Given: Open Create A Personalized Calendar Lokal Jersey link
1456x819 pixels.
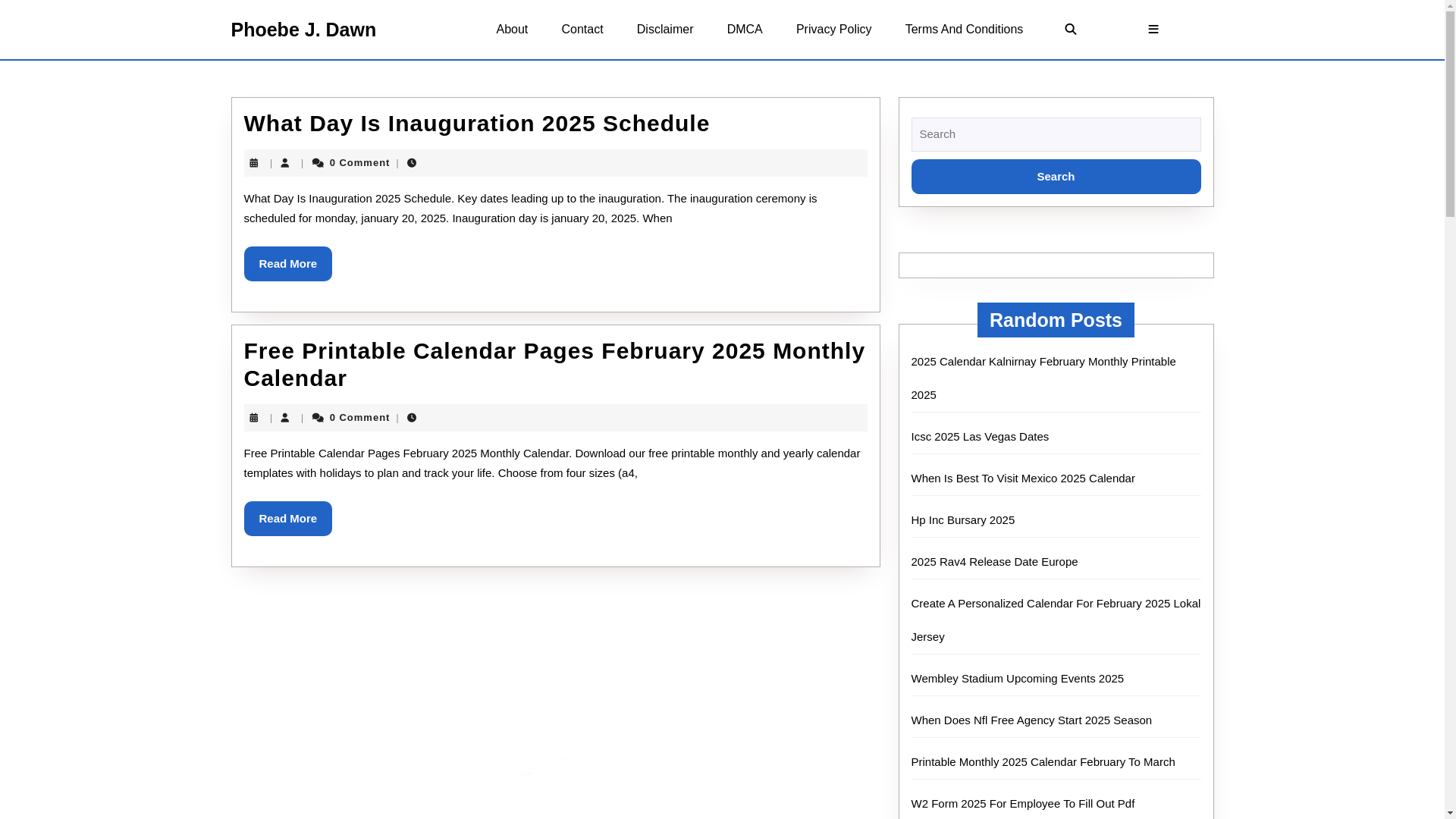Looking at the screenshot, I should [x=1056, y=620].
